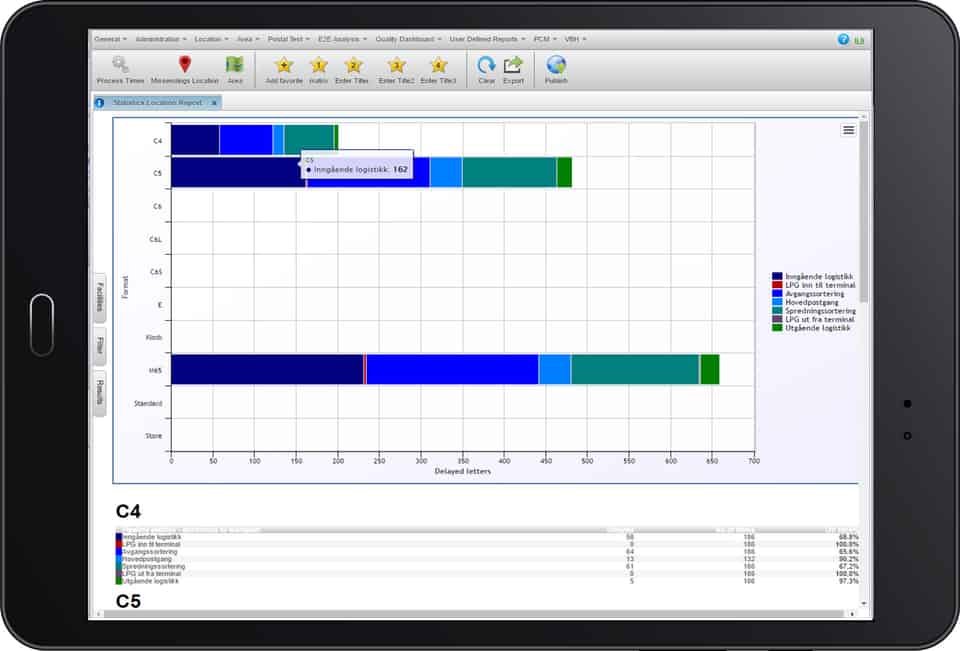
Task: Click the info icon on the report tab
Action: tap(100, 103)
